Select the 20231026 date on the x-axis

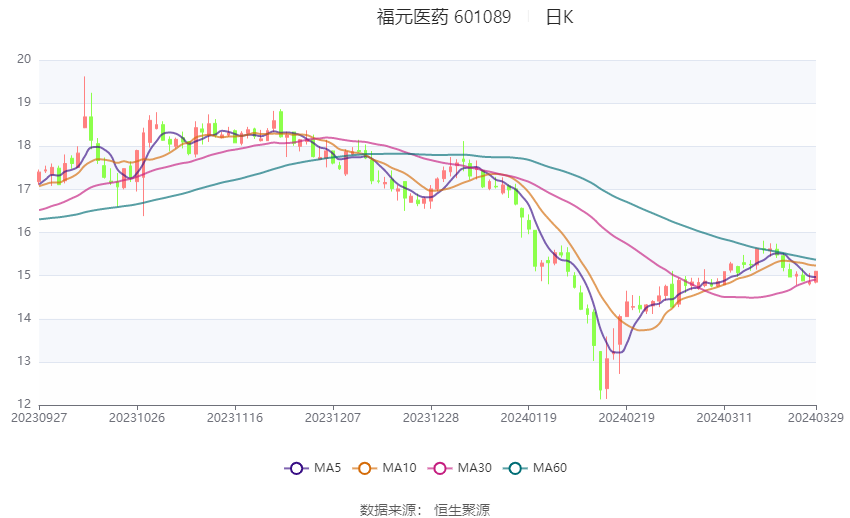[137, 417]
